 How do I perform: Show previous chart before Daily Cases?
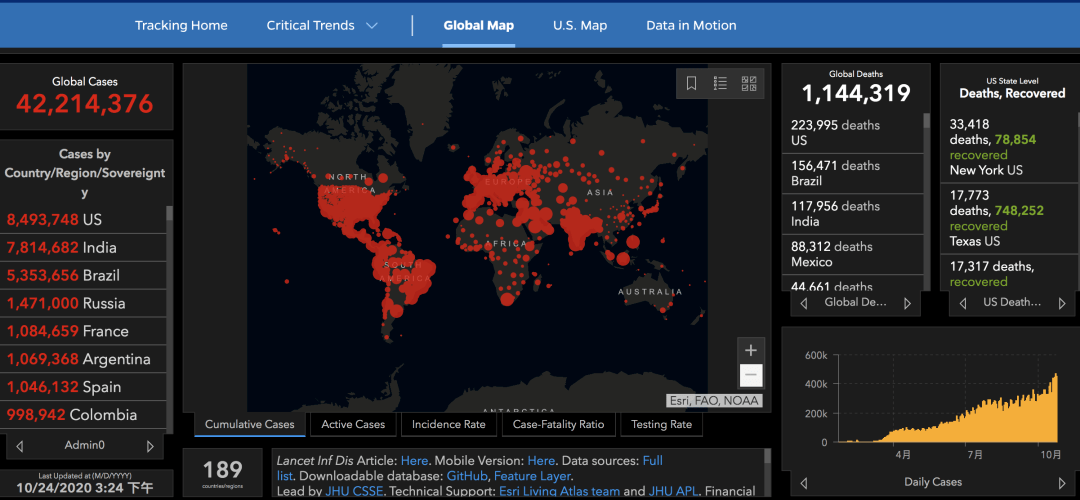(803, 482)
